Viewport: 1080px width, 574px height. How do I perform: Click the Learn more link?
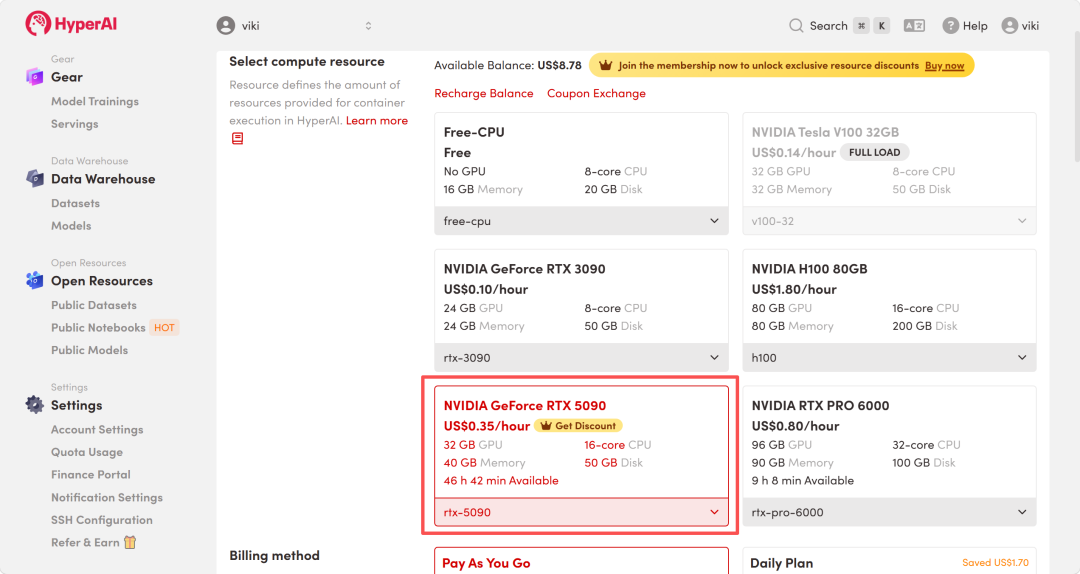point(377,121)
